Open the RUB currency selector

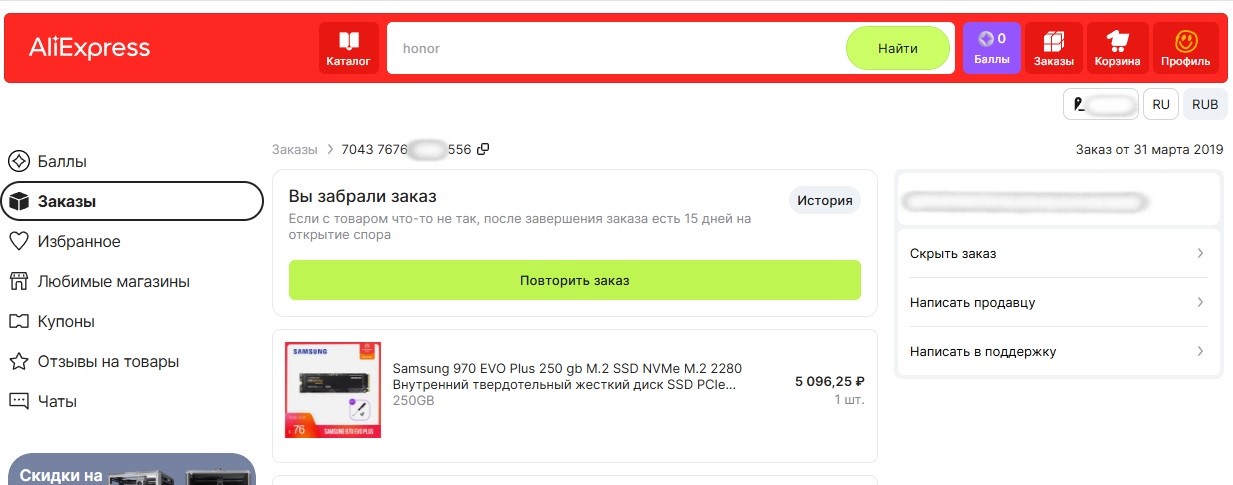pos(1205,104)
